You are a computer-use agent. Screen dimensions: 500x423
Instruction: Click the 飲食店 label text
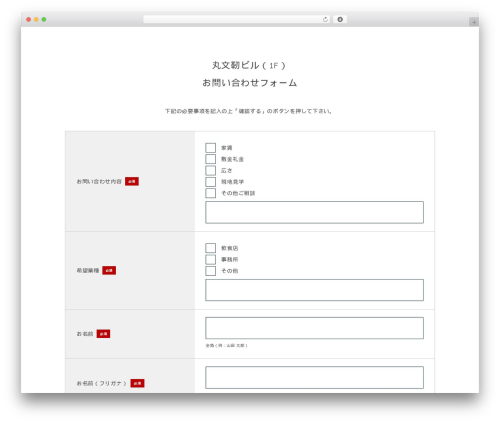(229, 248)
